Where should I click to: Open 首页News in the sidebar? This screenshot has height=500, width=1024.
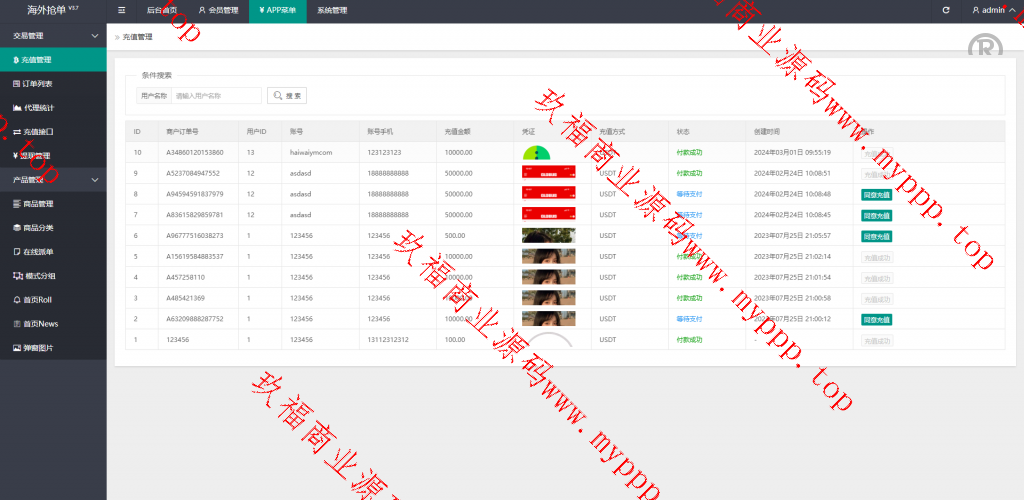(41, 324)
